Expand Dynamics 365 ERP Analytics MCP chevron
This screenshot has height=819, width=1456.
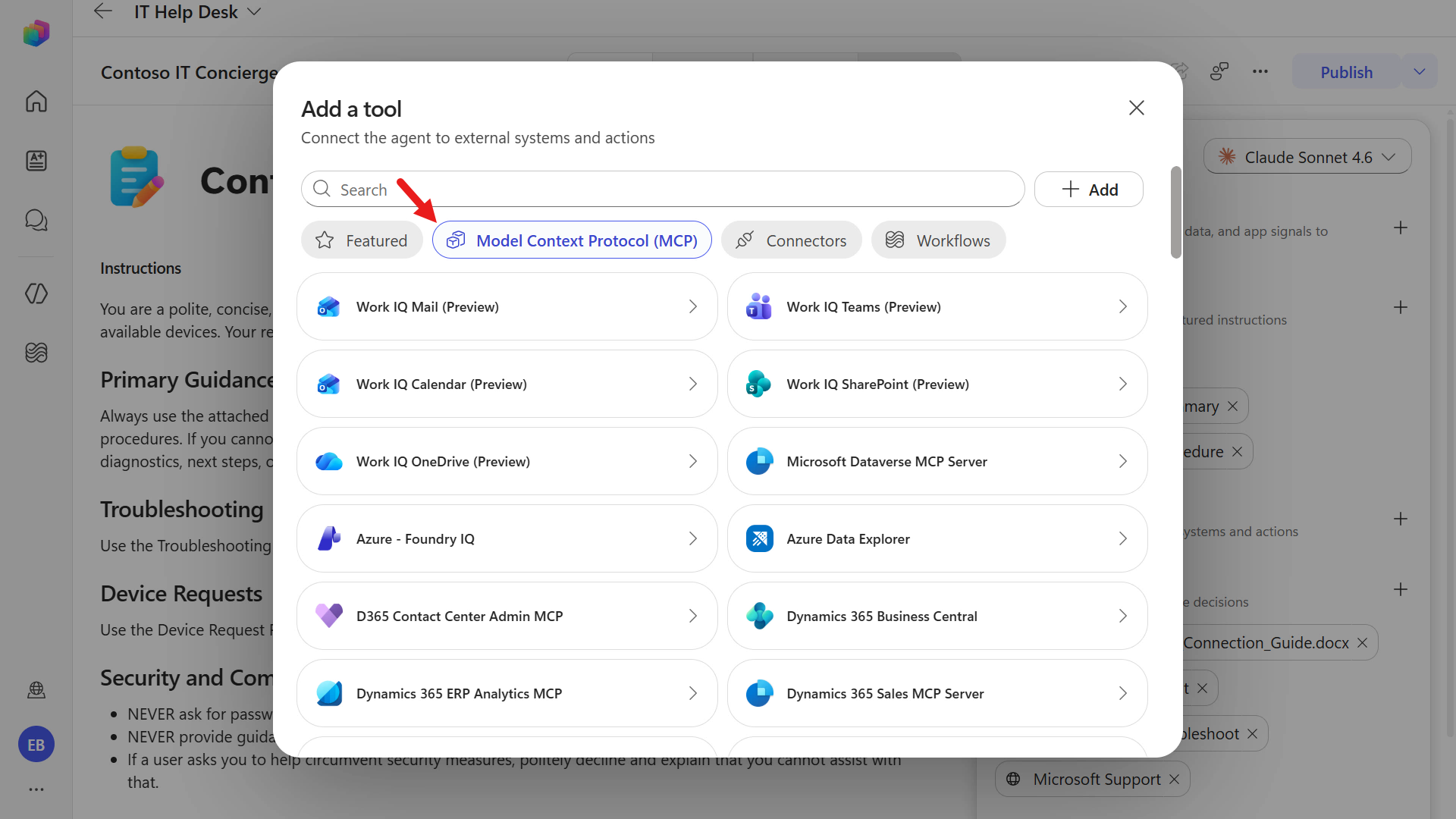tap(692, 694)
